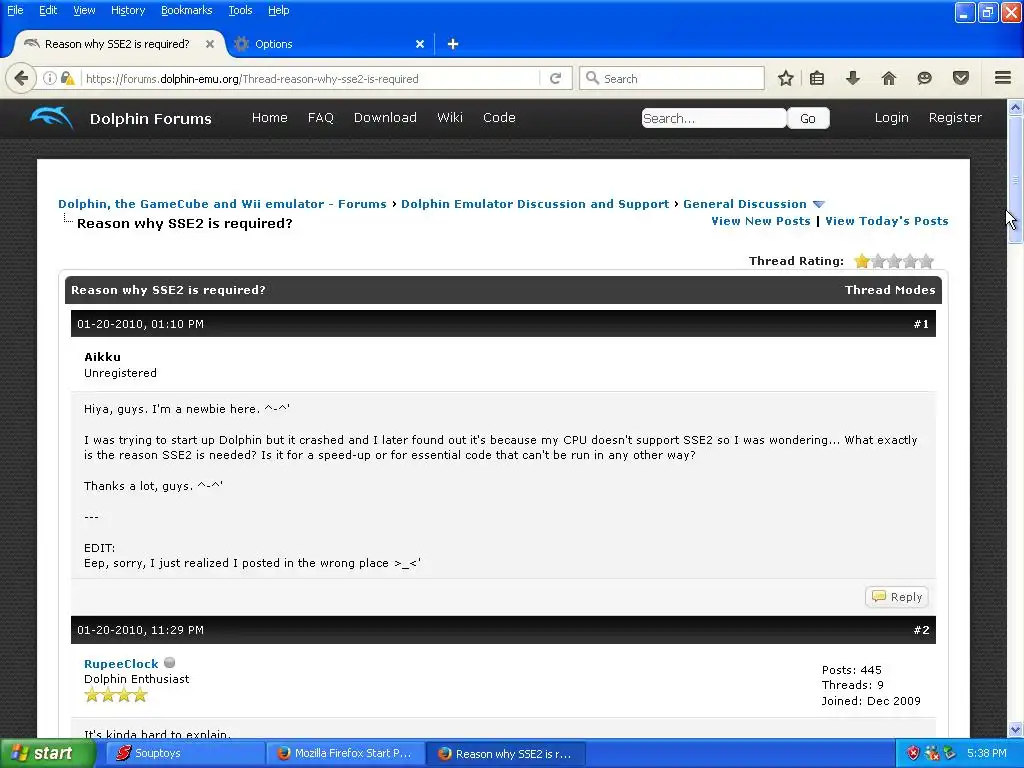This screenshot has width=1024, height=768.
Task: Open the Tools menu
Action: [240, 10]
